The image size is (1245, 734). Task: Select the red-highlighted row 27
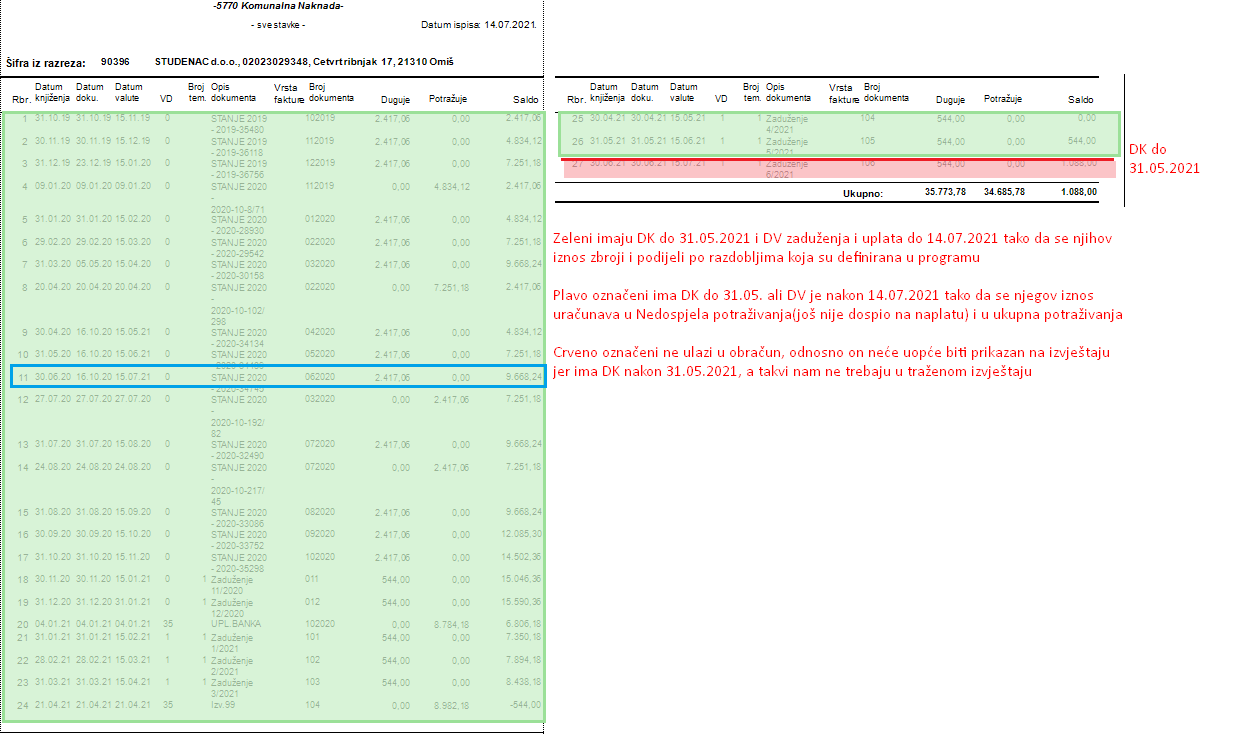[838, 167]
